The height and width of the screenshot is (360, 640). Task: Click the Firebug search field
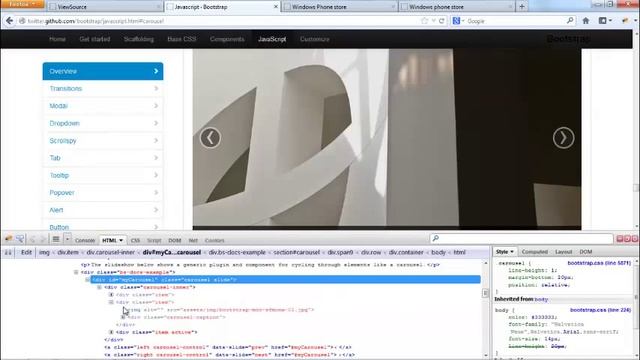click(x=522, y=238)
